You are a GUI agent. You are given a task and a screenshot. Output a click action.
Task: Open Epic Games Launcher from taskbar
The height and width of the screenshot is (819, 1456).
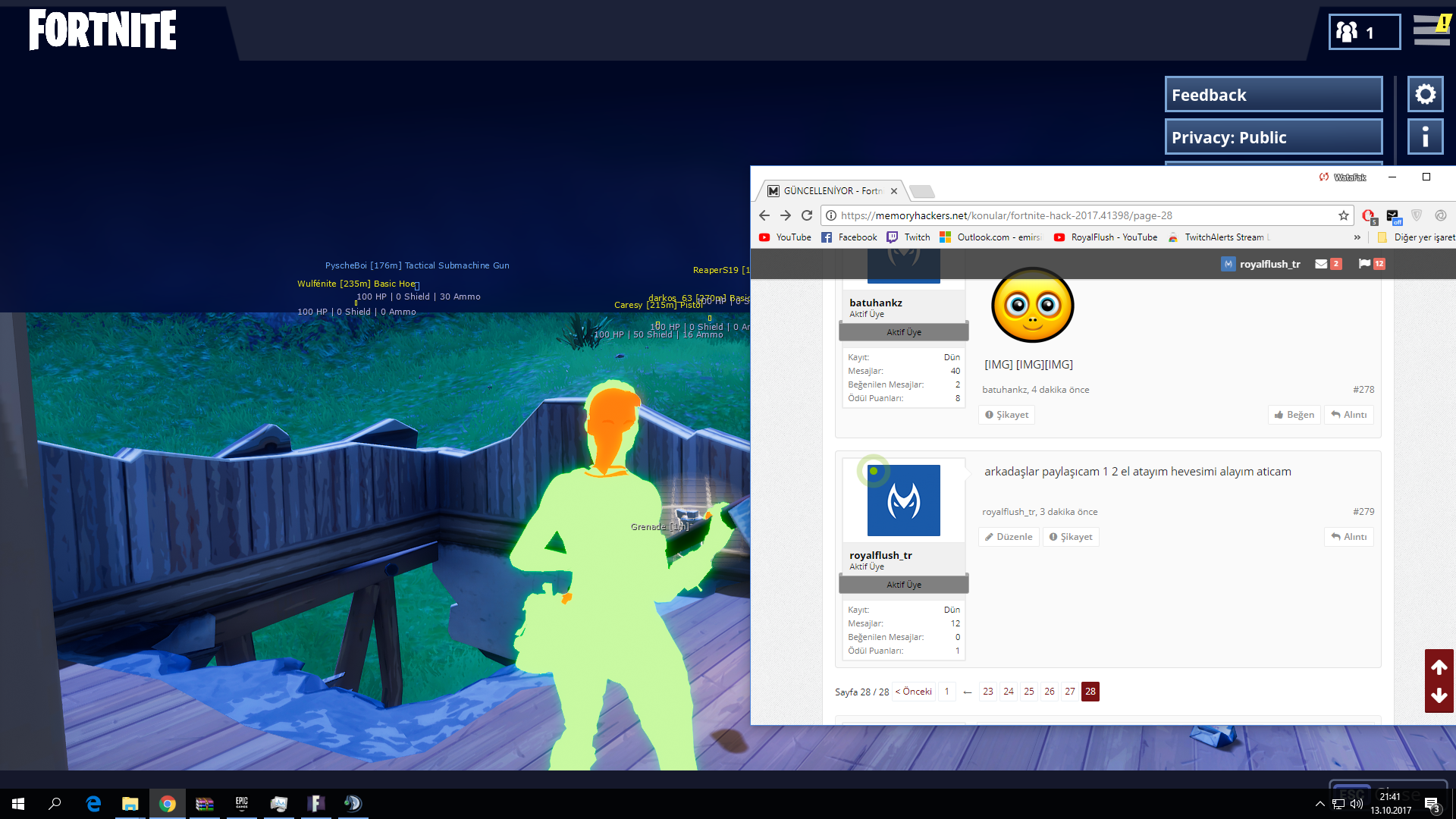[242, 804]
